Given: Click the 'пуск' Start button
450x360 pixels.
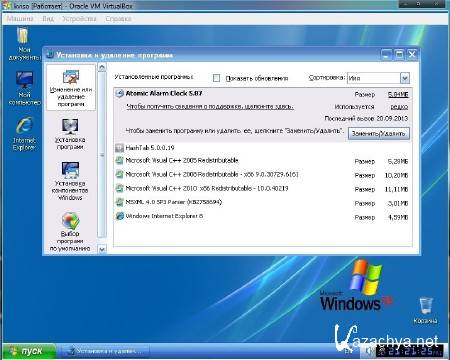Looking at the screenshot, I should (x=28, y=351).
